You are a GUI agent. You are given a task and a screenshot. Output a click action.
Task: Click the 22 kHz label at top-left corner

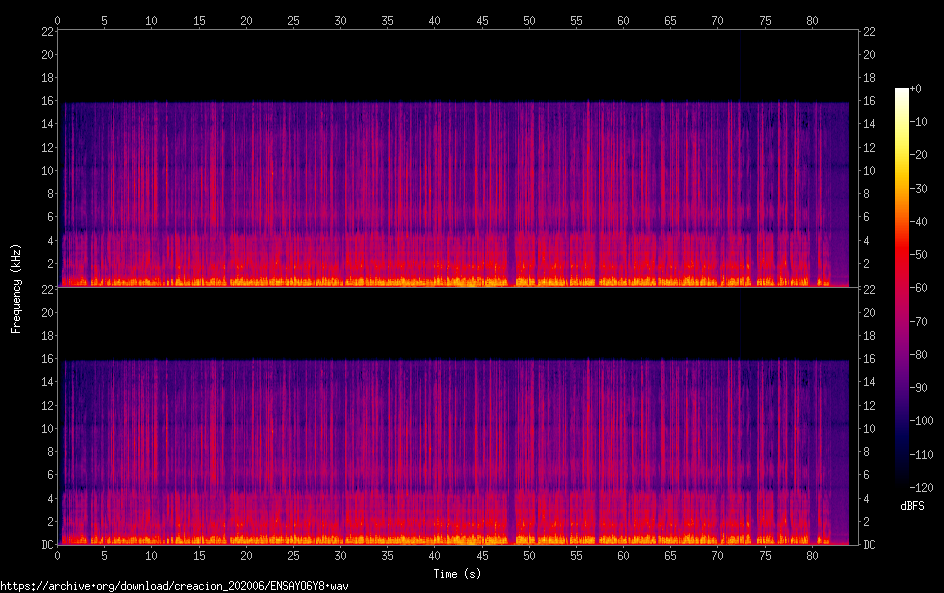(46, 31)
